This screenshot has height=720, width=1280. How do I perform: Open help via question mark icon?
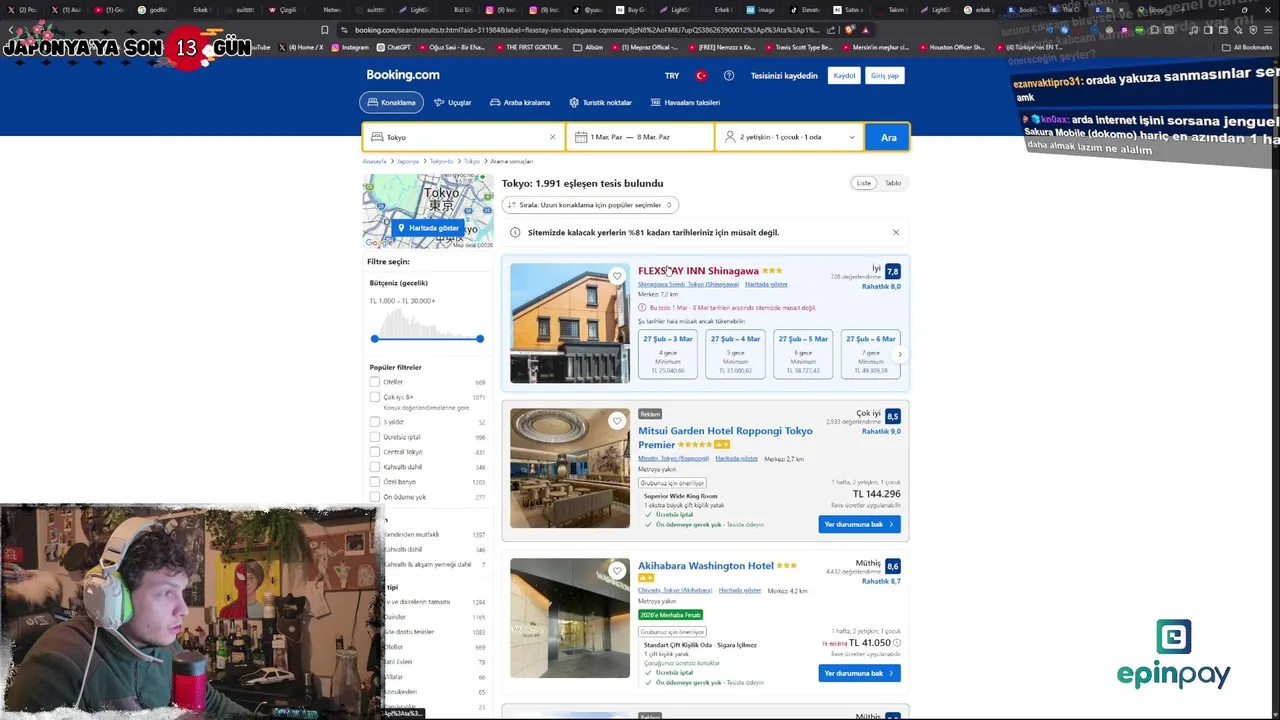click(x=729, y=76)
